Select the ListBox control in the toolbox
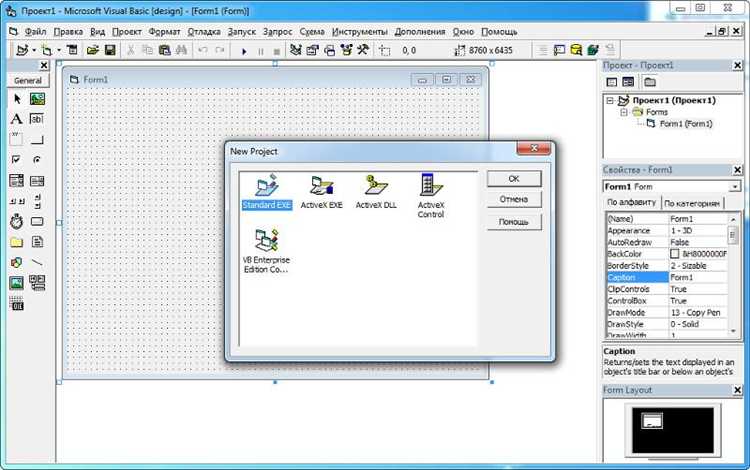Screen dimensions: 750x470 coord(37,180)
